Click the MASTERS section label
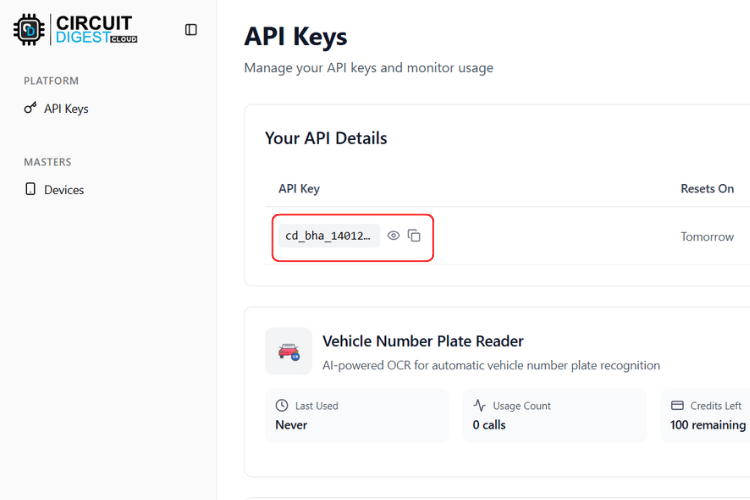 pyautogui.click(x=47, y=162)
